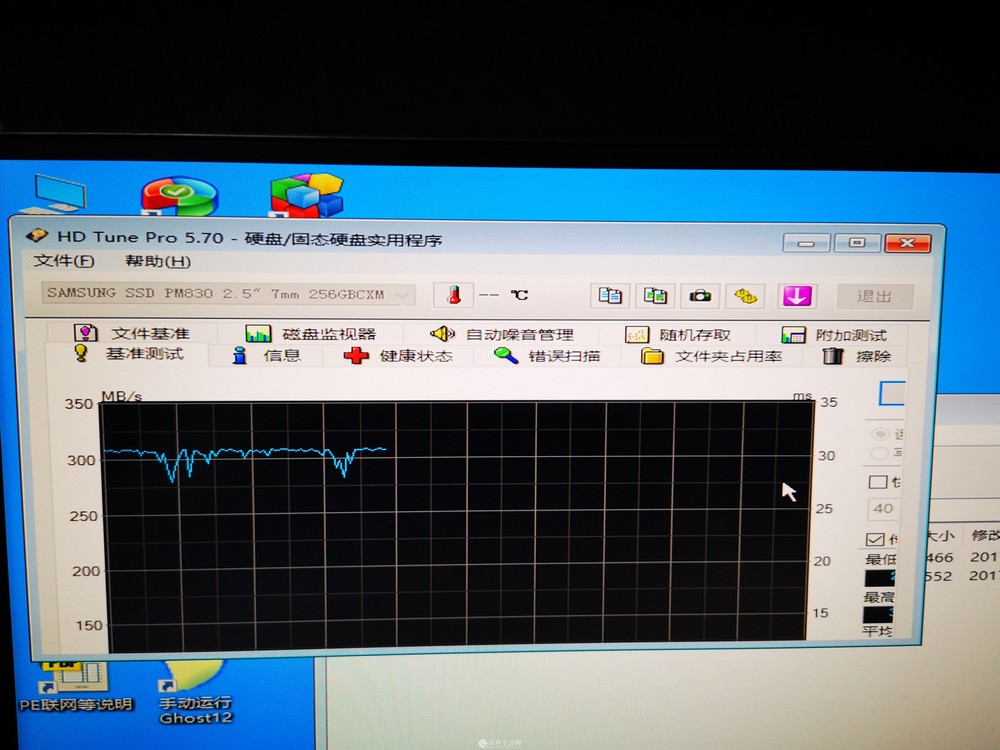Image resolution: width=1000 pixels, height=750 pixels.
Task: Open the 手动运行 Ghost12 desktop shortcut
Action: pos(194,690)
